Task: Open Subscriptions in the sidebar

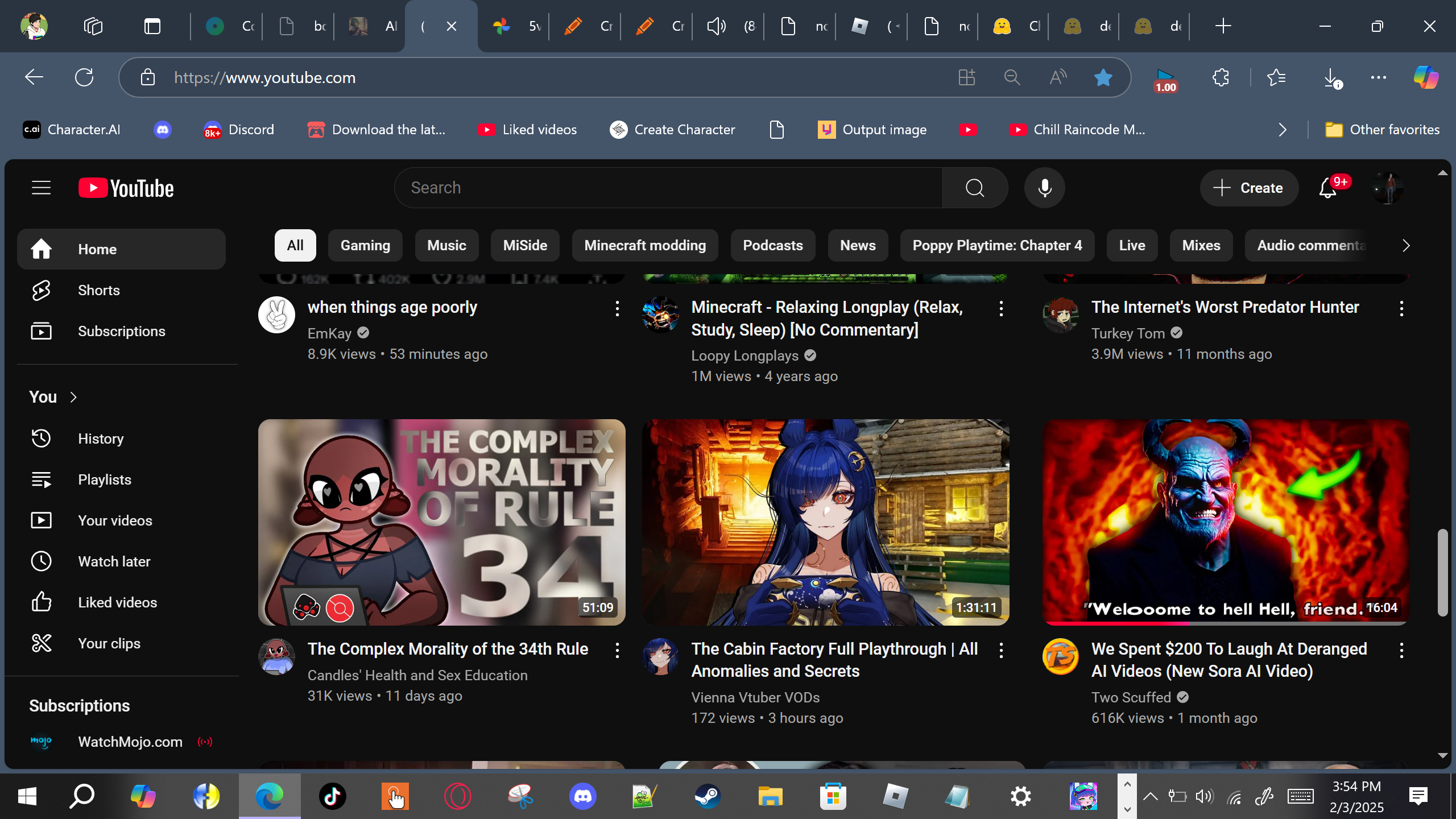Action: [121, 331]
